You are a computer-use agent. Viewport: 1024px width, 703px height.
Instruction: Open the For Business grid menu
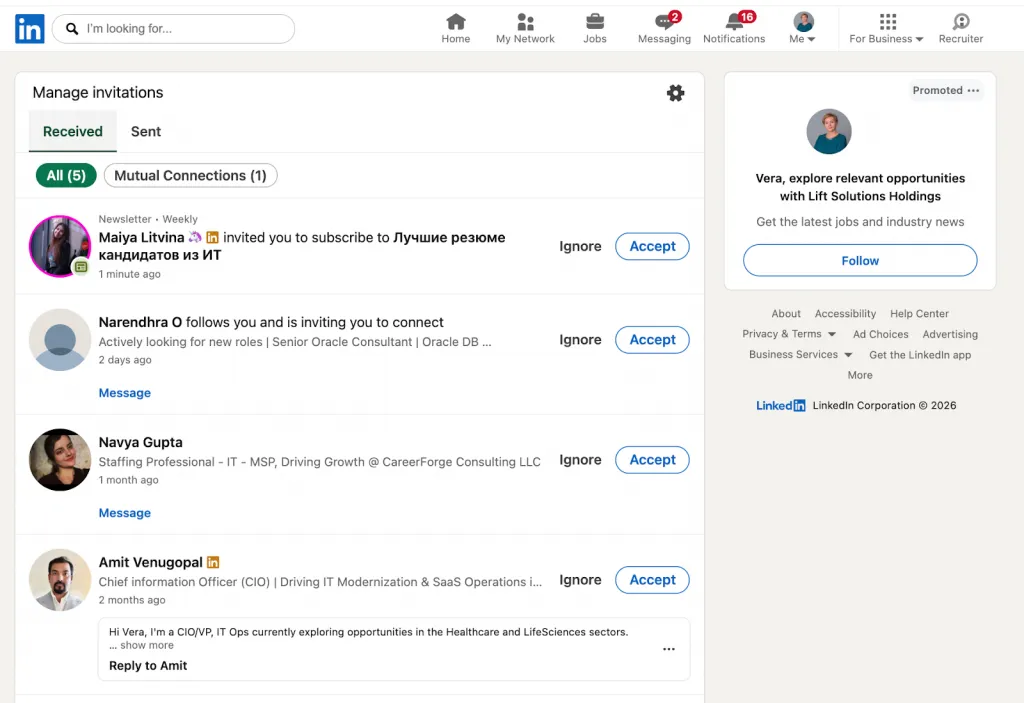tap(886, 29)
